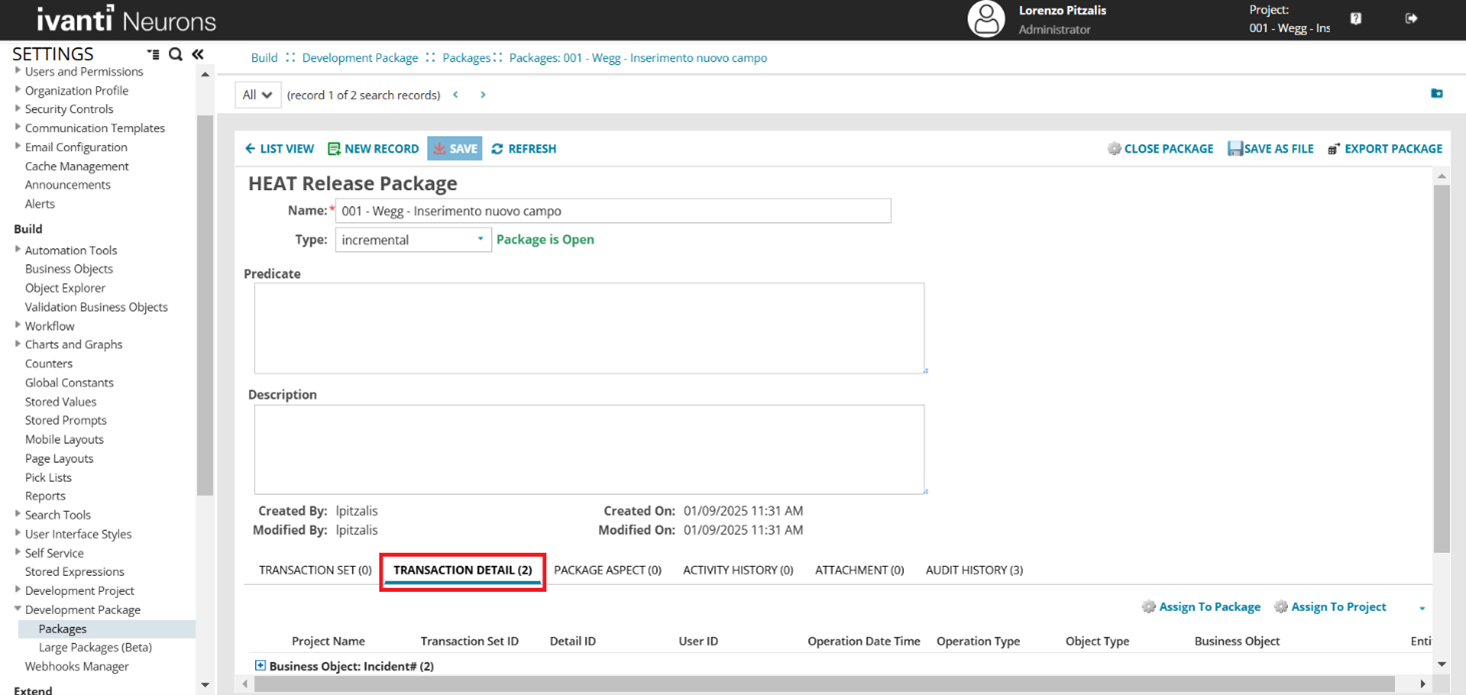Click into the Predicate text area
This screenshot has height=695, width=1466.
click(589, 328)
